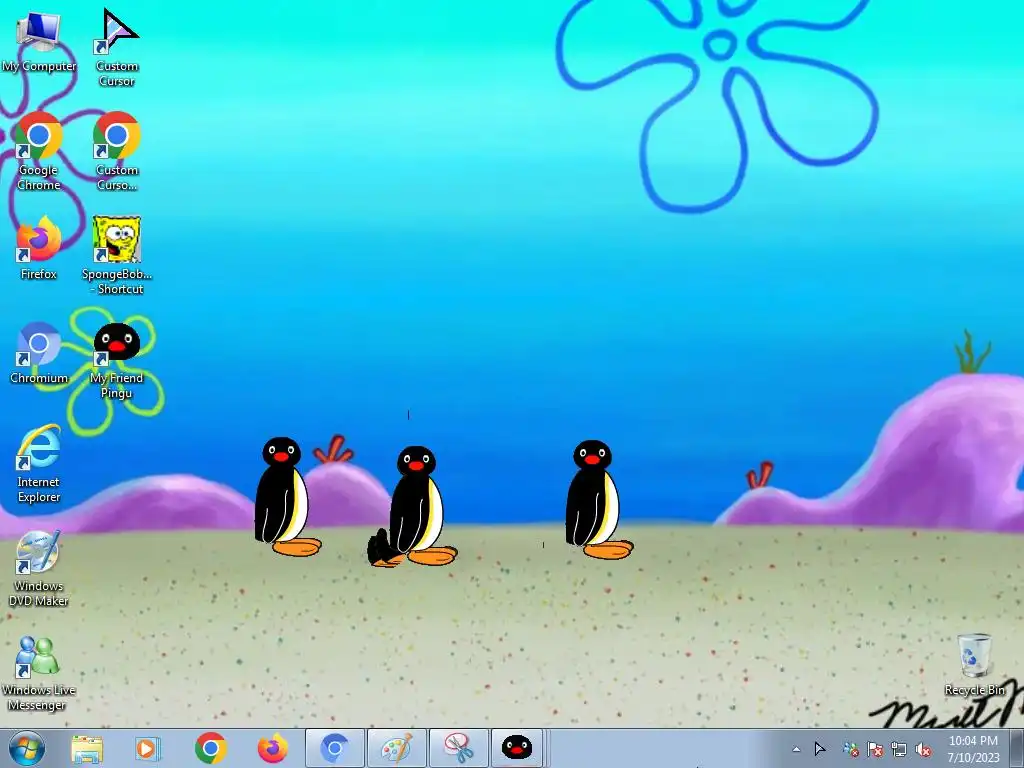This screenshot has height=768, width=1024.
Task: Open Google Chrome from the taskbar
Action: [x=210, y=748]
